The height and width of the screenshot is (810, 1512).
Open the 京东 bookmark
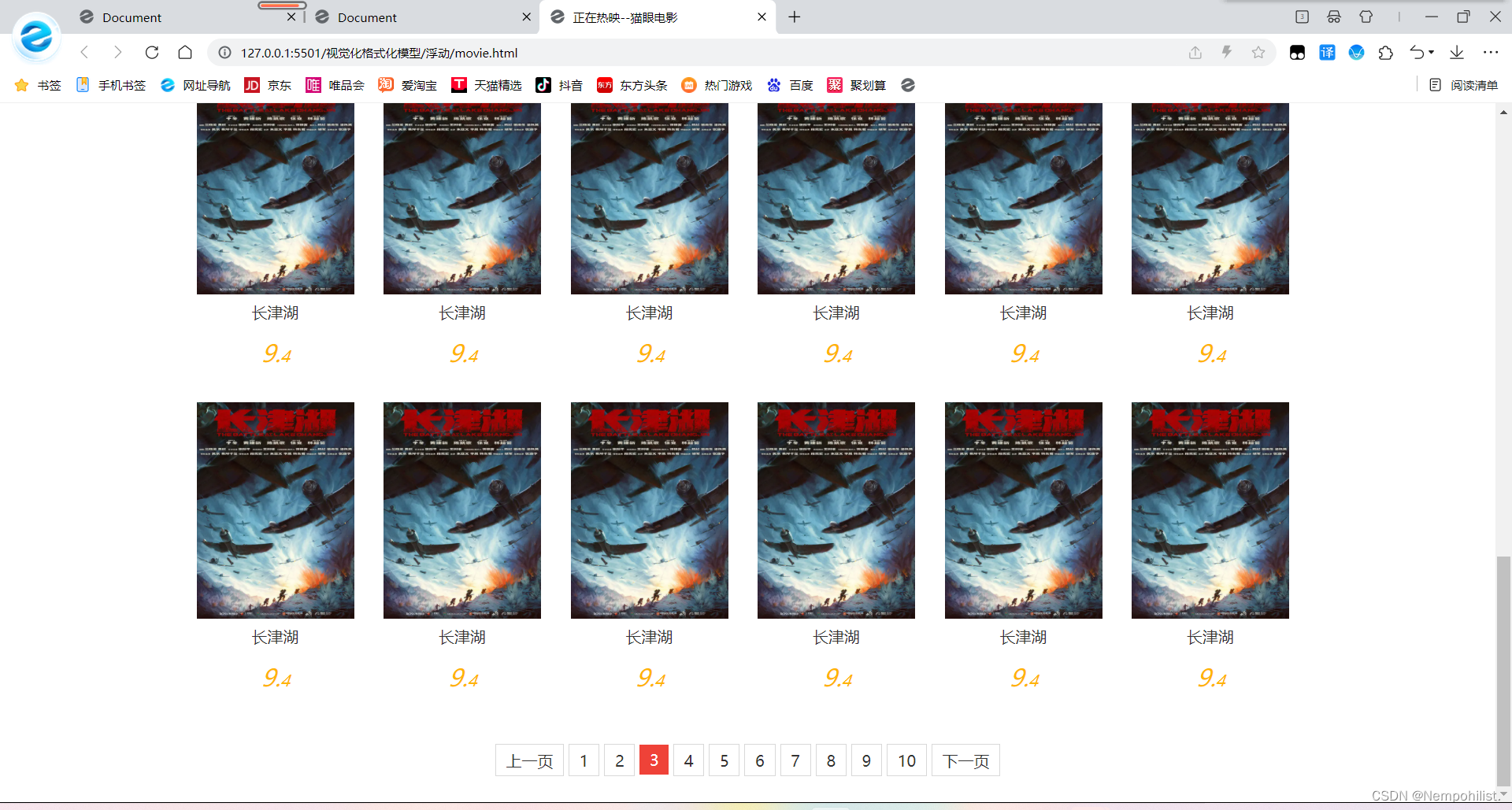268,85
